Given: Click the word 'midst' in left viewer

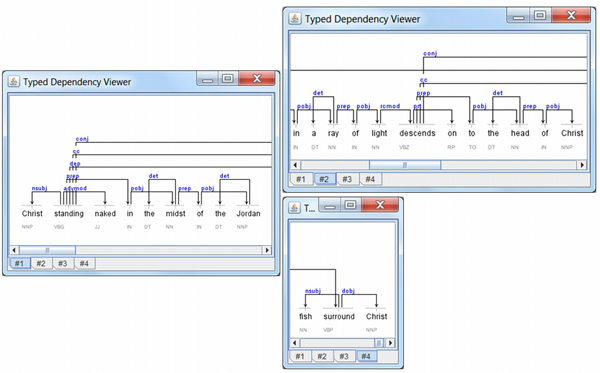Looking at the screenshot, I should coord(176,213).
